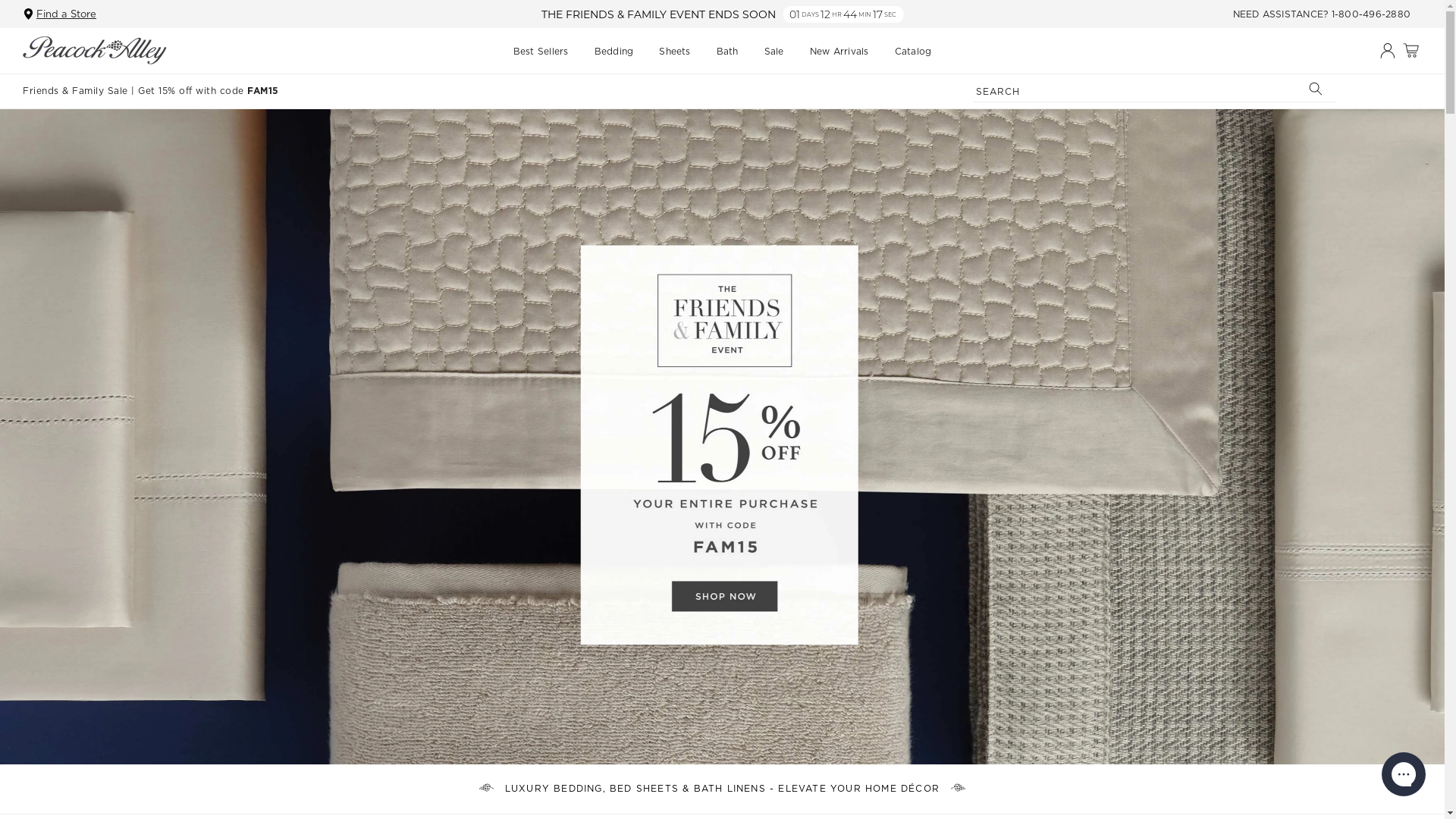This screenshot has height=819, width=1456.
Task: Open the Sale menu
Action: click(773, 52)
